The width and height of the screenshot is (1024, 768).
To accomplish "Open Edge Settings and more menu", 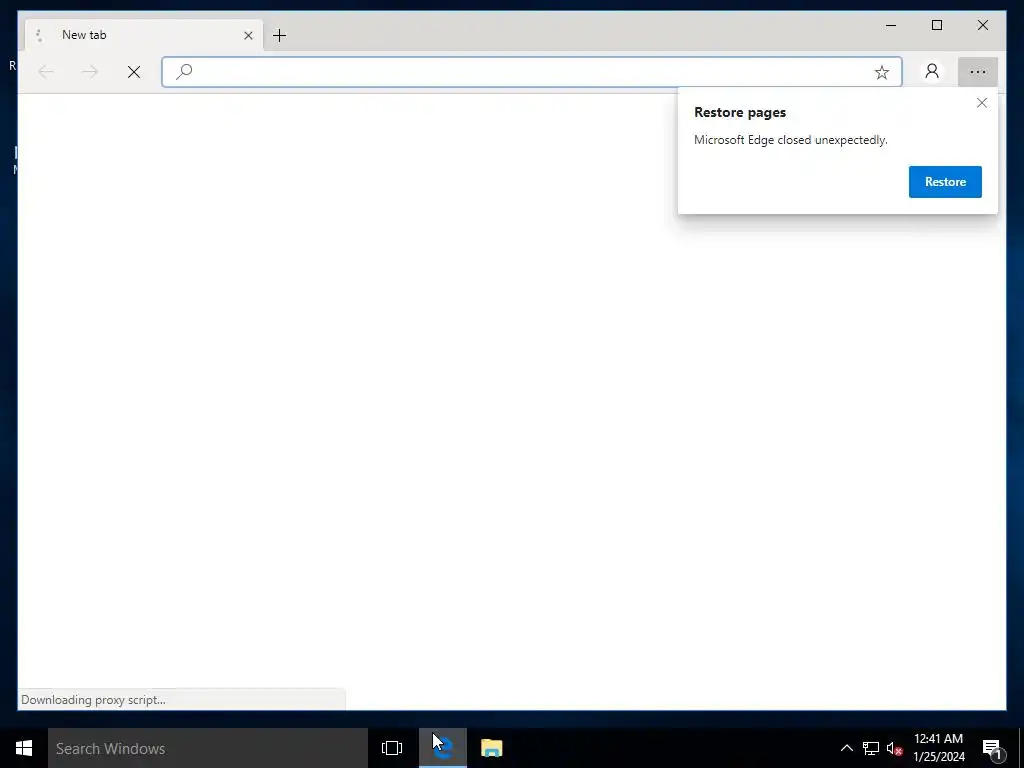I will point(978,72).
